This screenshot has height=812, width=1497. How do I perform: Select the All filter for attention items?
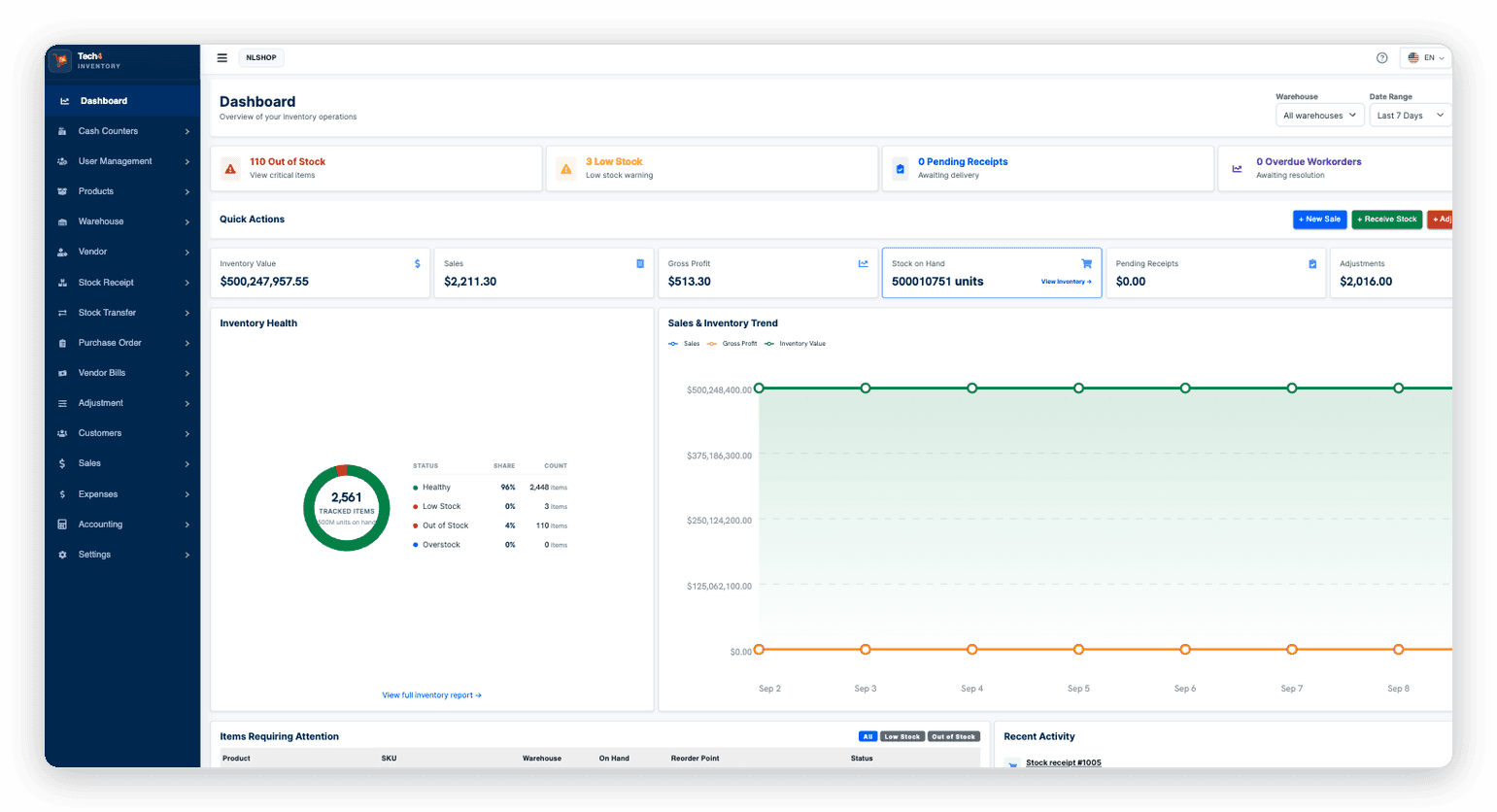[x=868, y=736]
